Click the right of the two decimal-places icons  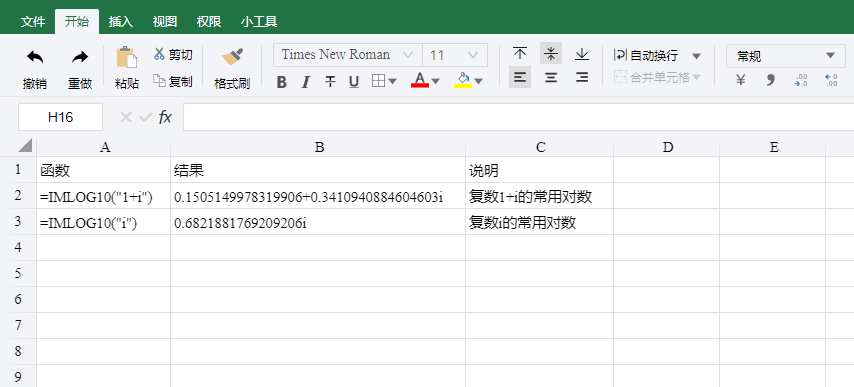(831, 81)
